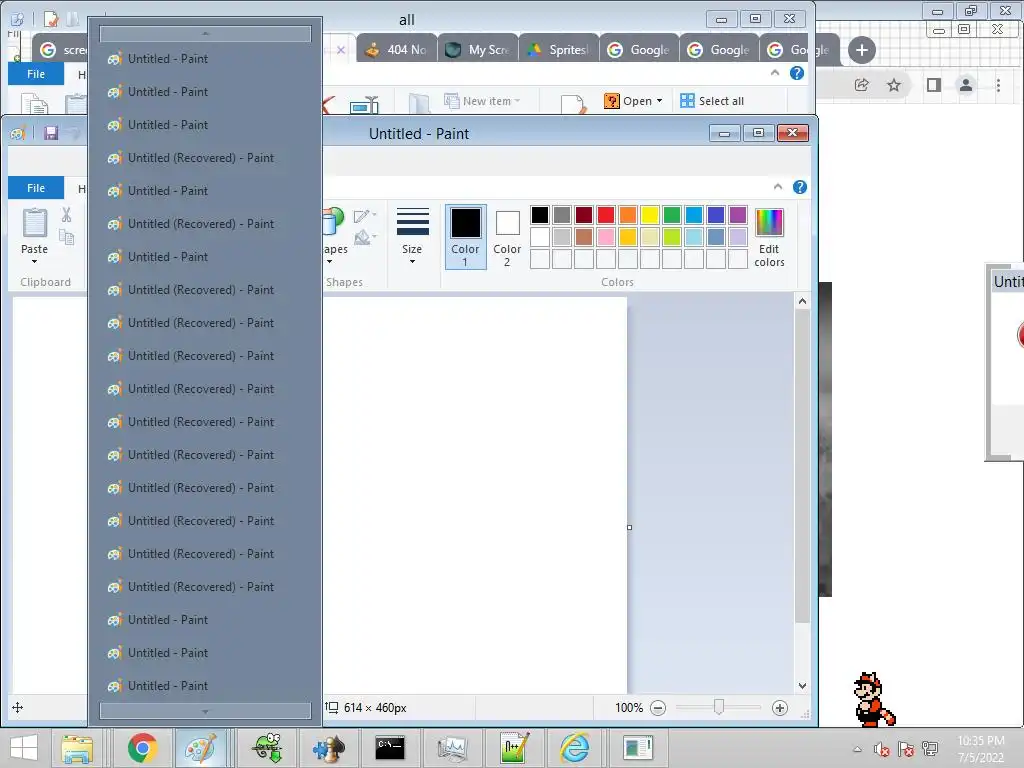1024x768 pixels.
Task: Click the Copy icon under Cut in Paint
Action: [x=67, y=238]
